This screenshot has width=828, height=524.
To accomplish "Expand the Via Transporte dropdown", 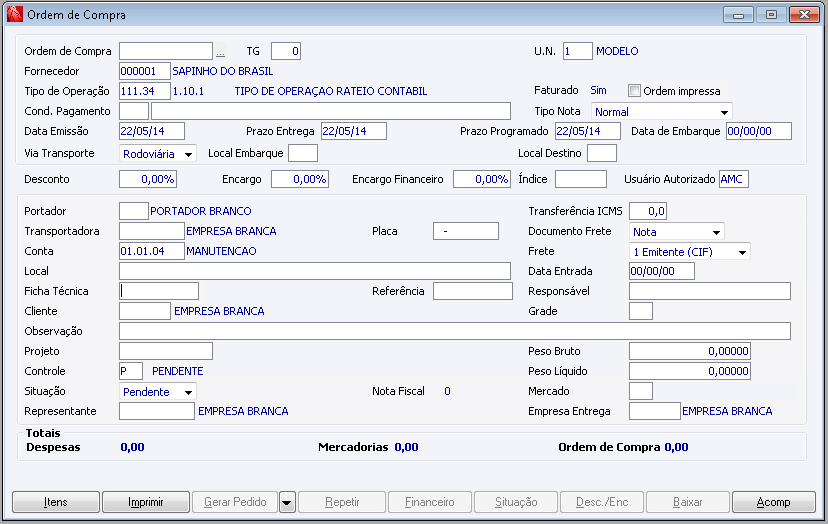I will [x=189, y=154].
